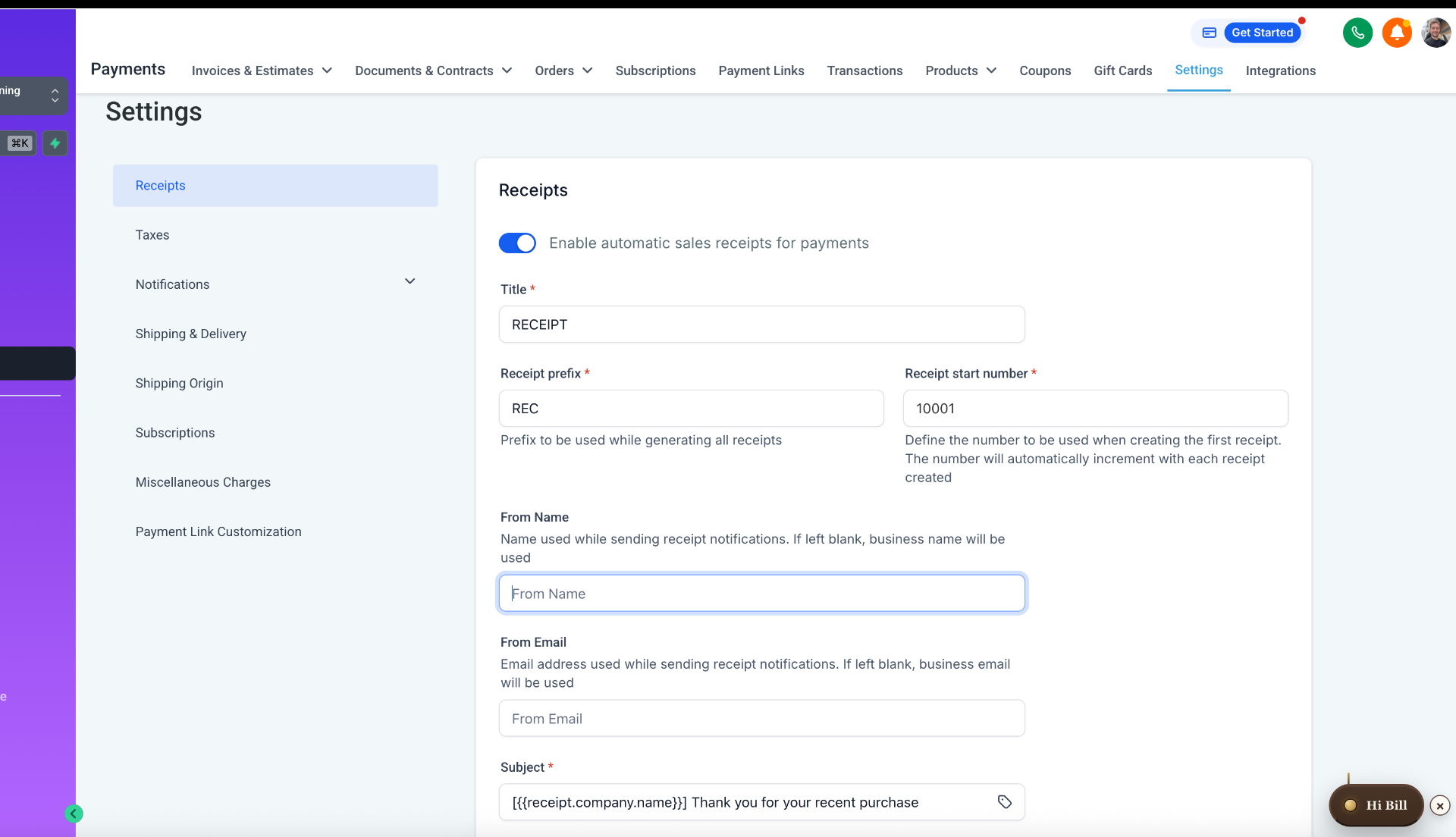Screen dimensions: 1456x837
Task: Toggle automatic sales receipts for payments
Action: pyautogui.click(x=517, y=243)
